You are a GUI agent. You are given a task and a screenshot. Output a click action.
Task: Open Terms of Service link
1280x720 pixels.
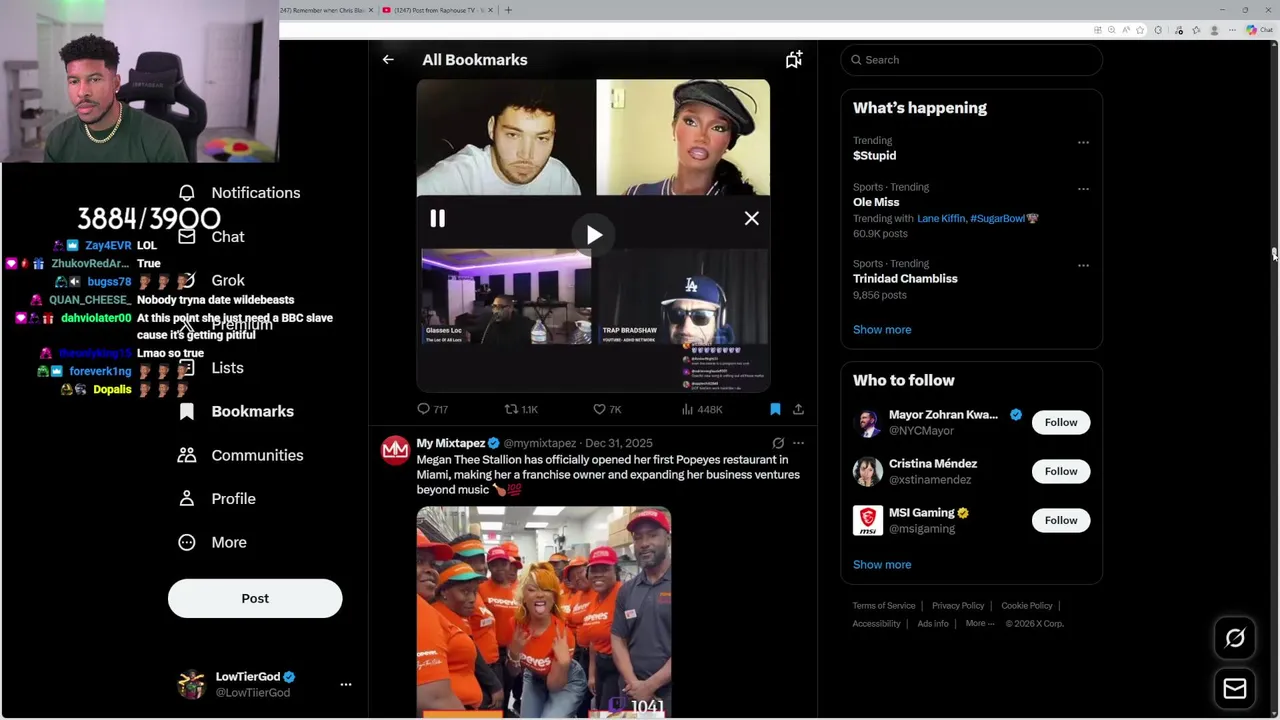(884, 606)
